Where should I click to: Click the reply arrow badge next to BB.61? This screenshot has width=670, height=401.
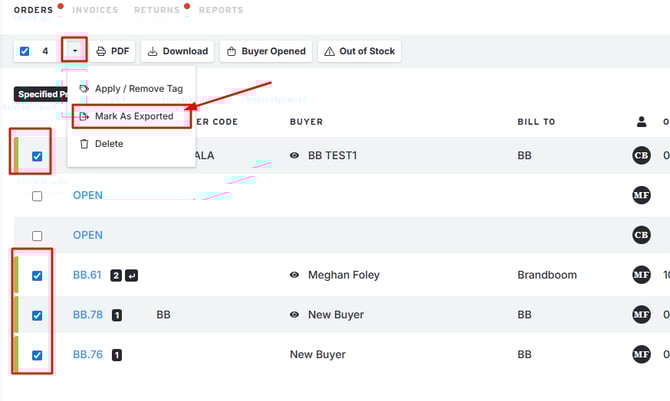pos(131,275)
